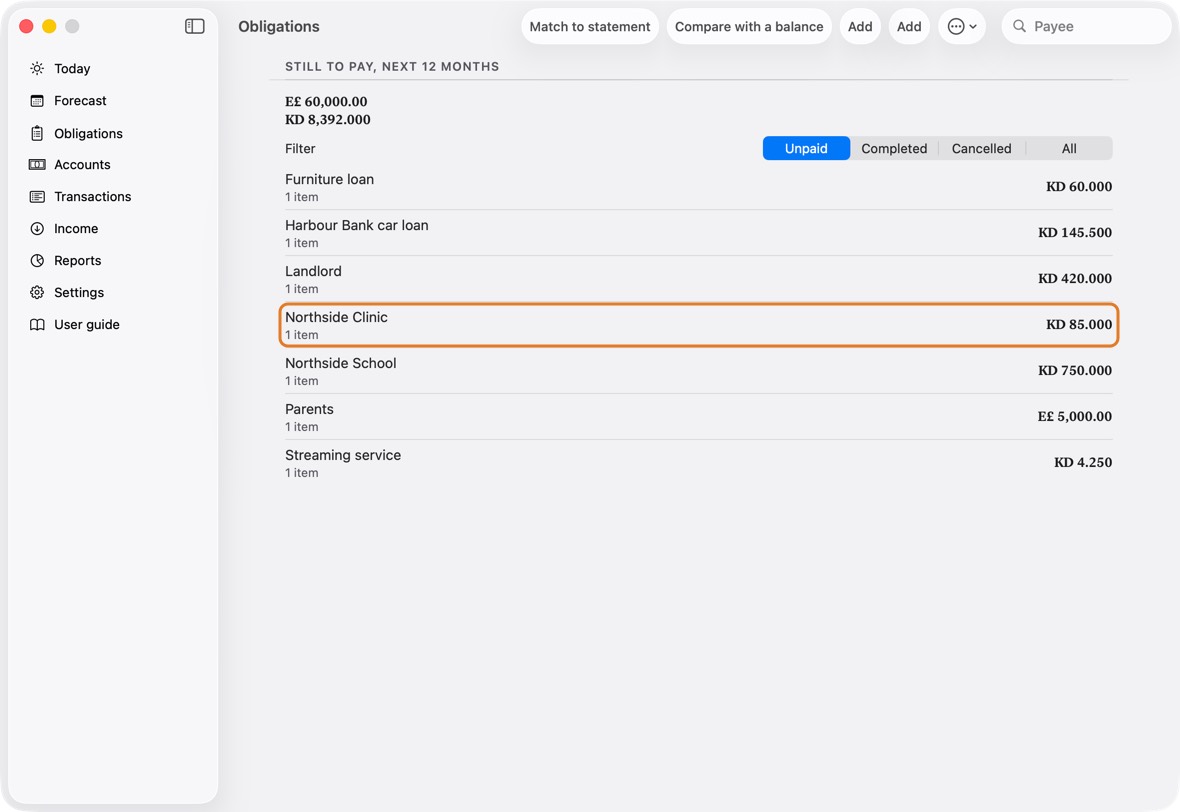Viewport: 1180px width, 812px height.
Task: Toggle the sidebar with the panel icon
Action: (194, 26)
